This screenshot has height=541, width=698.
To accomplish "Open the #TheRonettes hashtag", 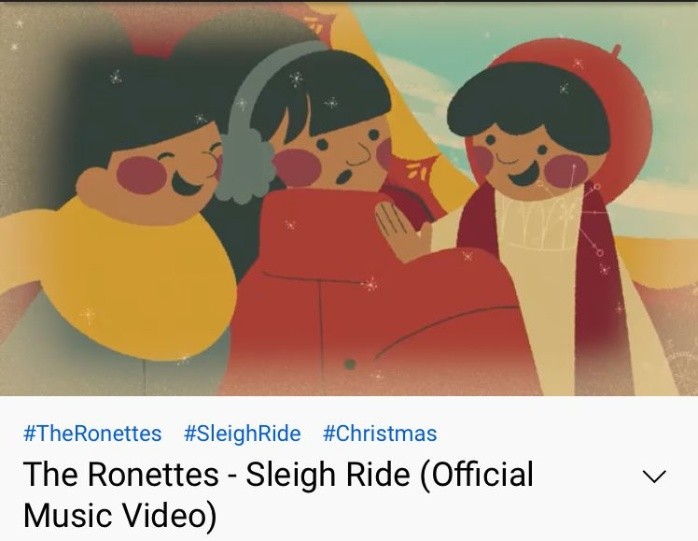I will [x=92, y=433].
